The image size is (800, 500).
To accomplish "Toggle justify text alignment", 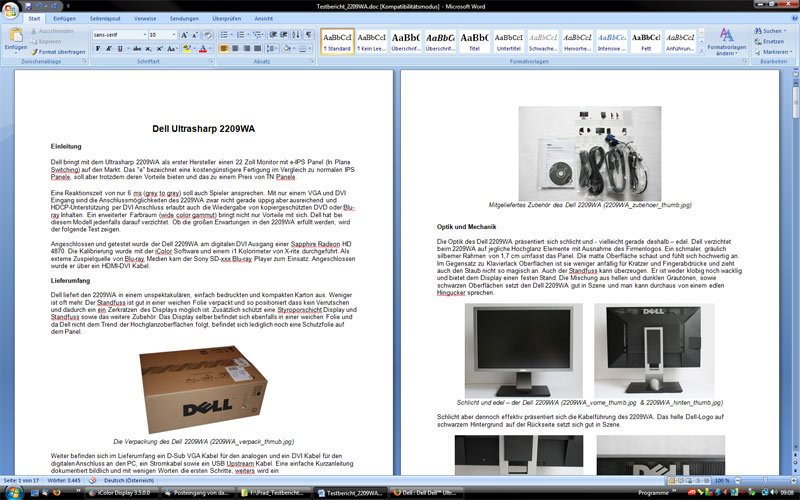I will click(x=258, y=48).
